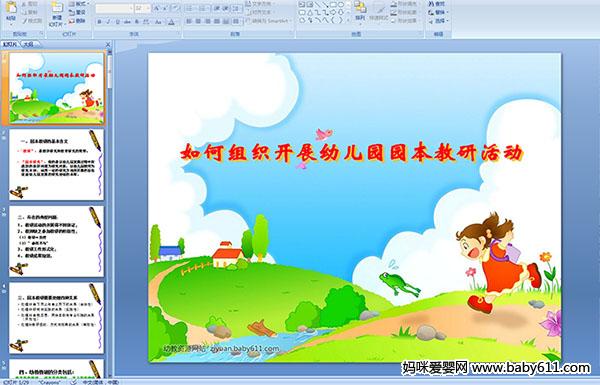This screenshot has width=600, height=385.
Task: Switch to the Outline tab in left pane
Action: pos(28,44)
